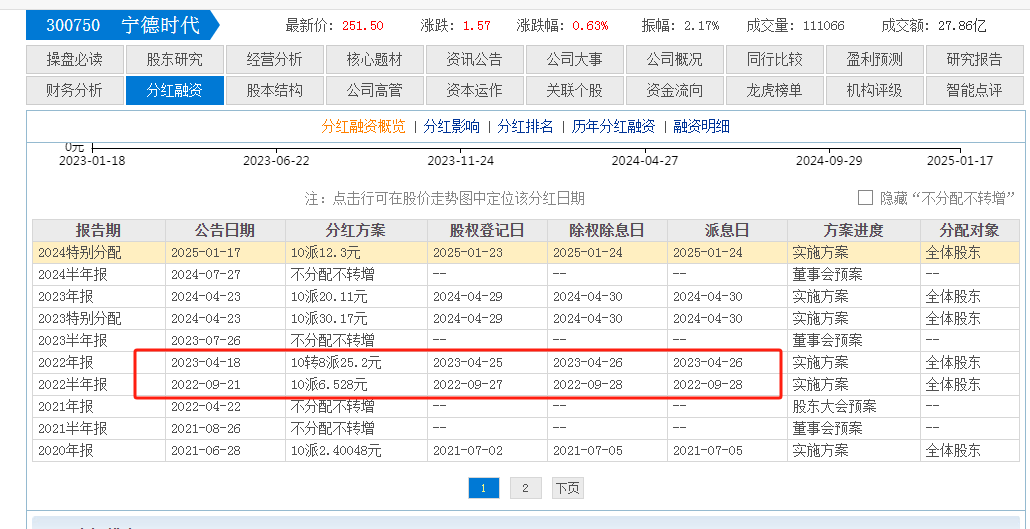The width and height of the screenshot is (1030, 529).
Task: Select the 2021年报 row
Action: 526,407
